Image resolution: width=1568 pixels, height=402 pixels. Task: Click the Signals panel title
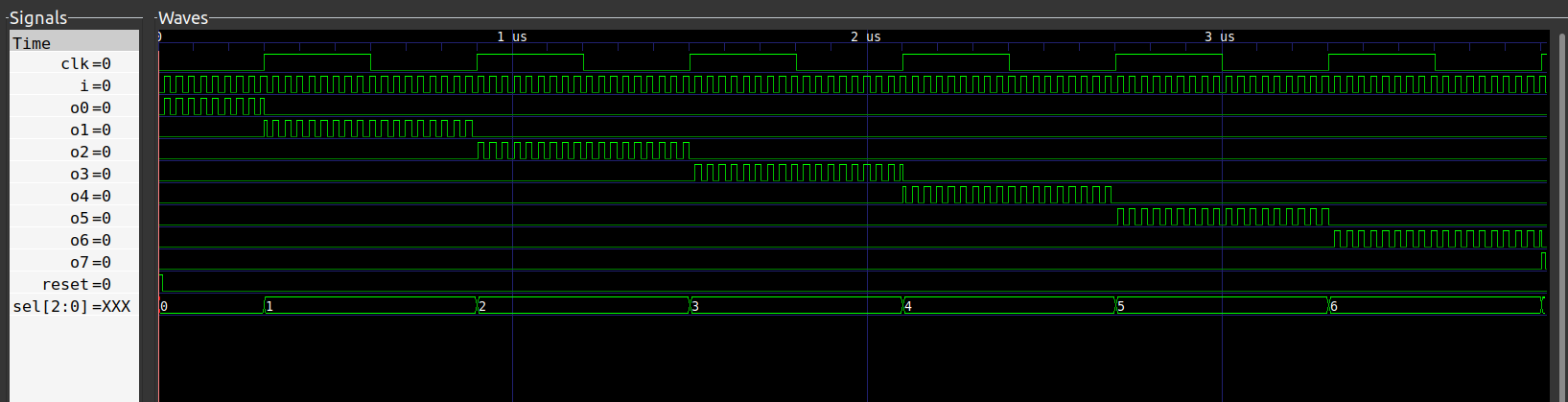(38, 17)
